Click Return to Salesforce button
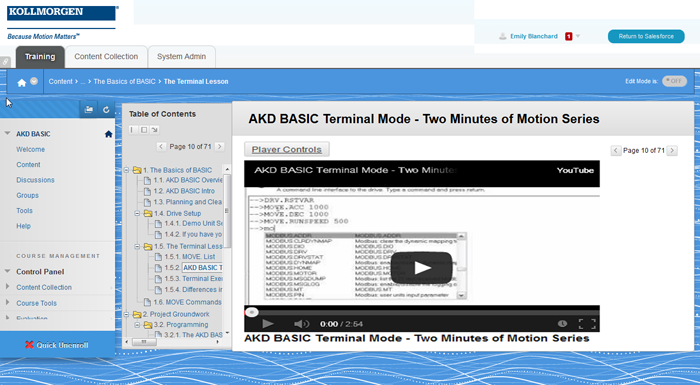This screenshot has height=385, width=700. tap(646, 37)
